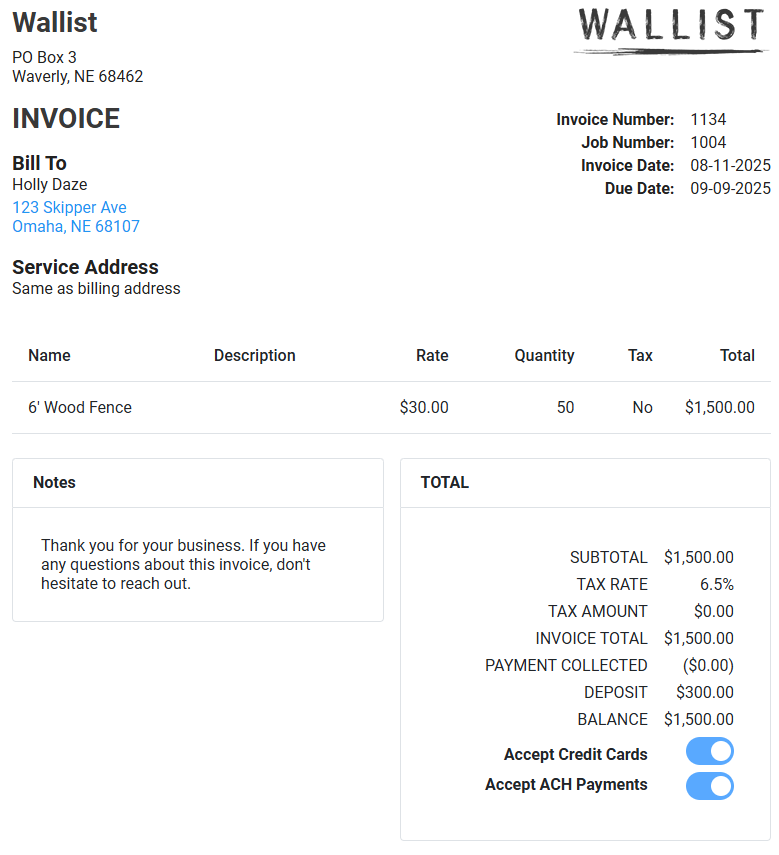Image resolution: width=779 pixels, height=855 pixels.
Task: Click the TOTAL panel header
Action: (x=585, y=483)
